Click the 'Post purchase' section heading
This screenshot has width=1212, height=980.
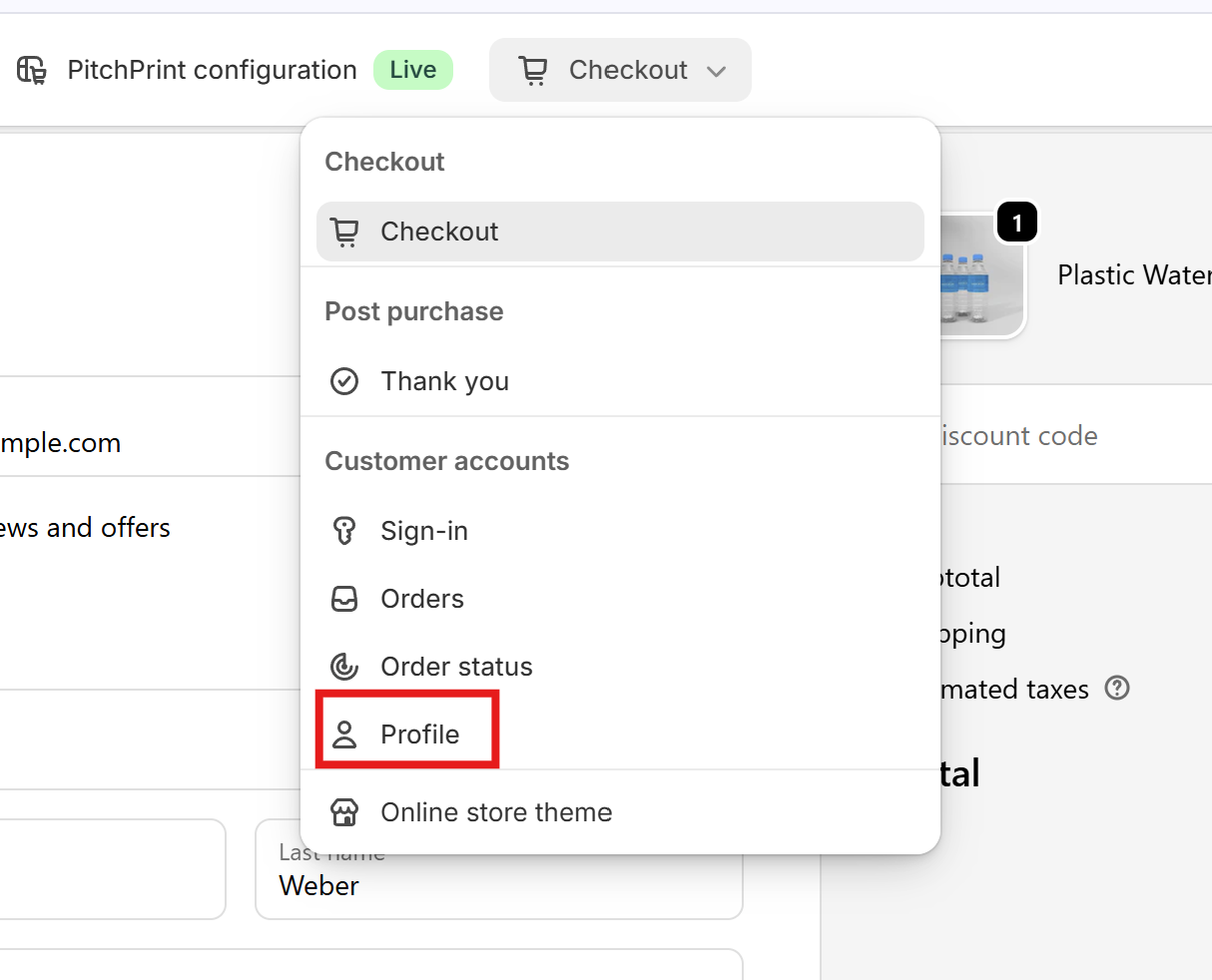click(x=414, y=311)
